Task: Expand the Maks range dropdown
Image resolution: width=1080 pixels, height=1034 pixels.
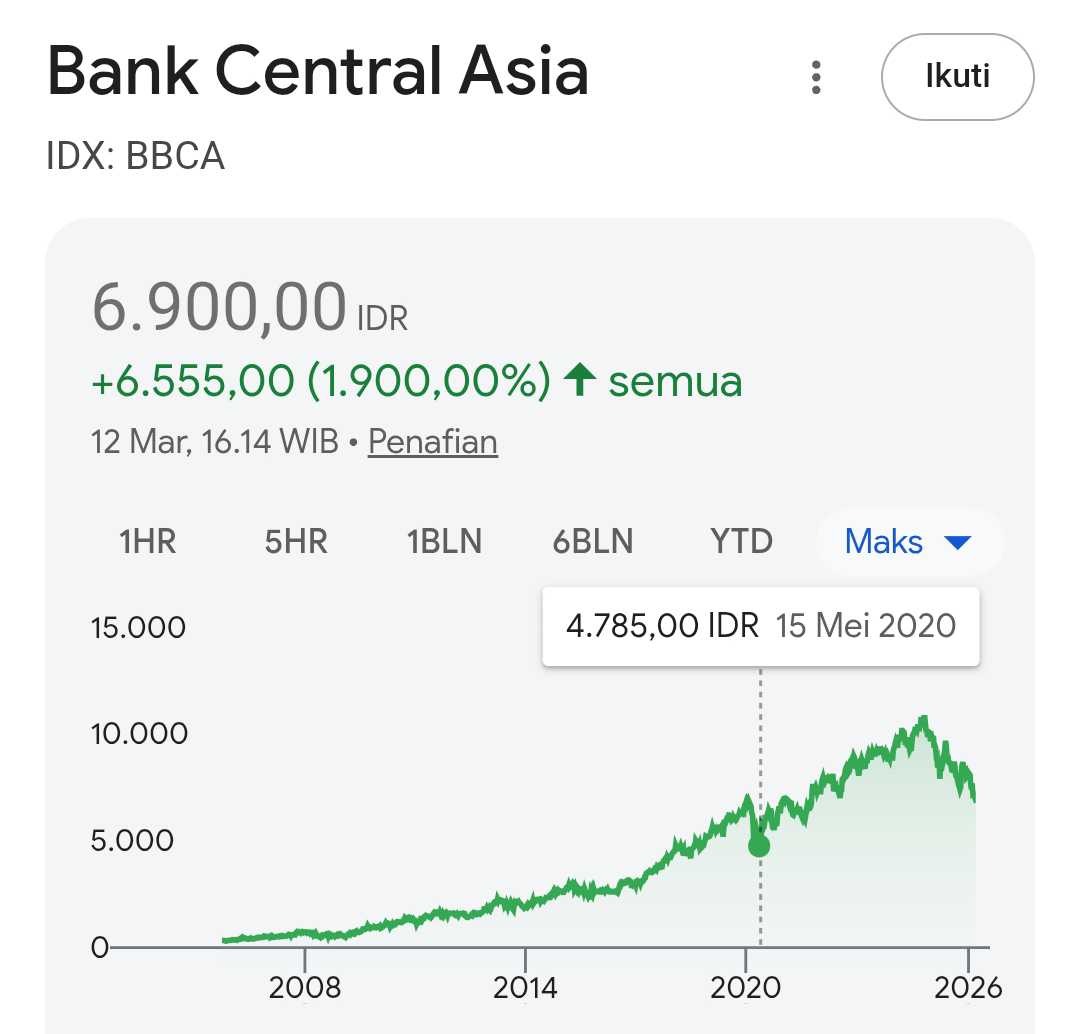Action: (907, 542)
